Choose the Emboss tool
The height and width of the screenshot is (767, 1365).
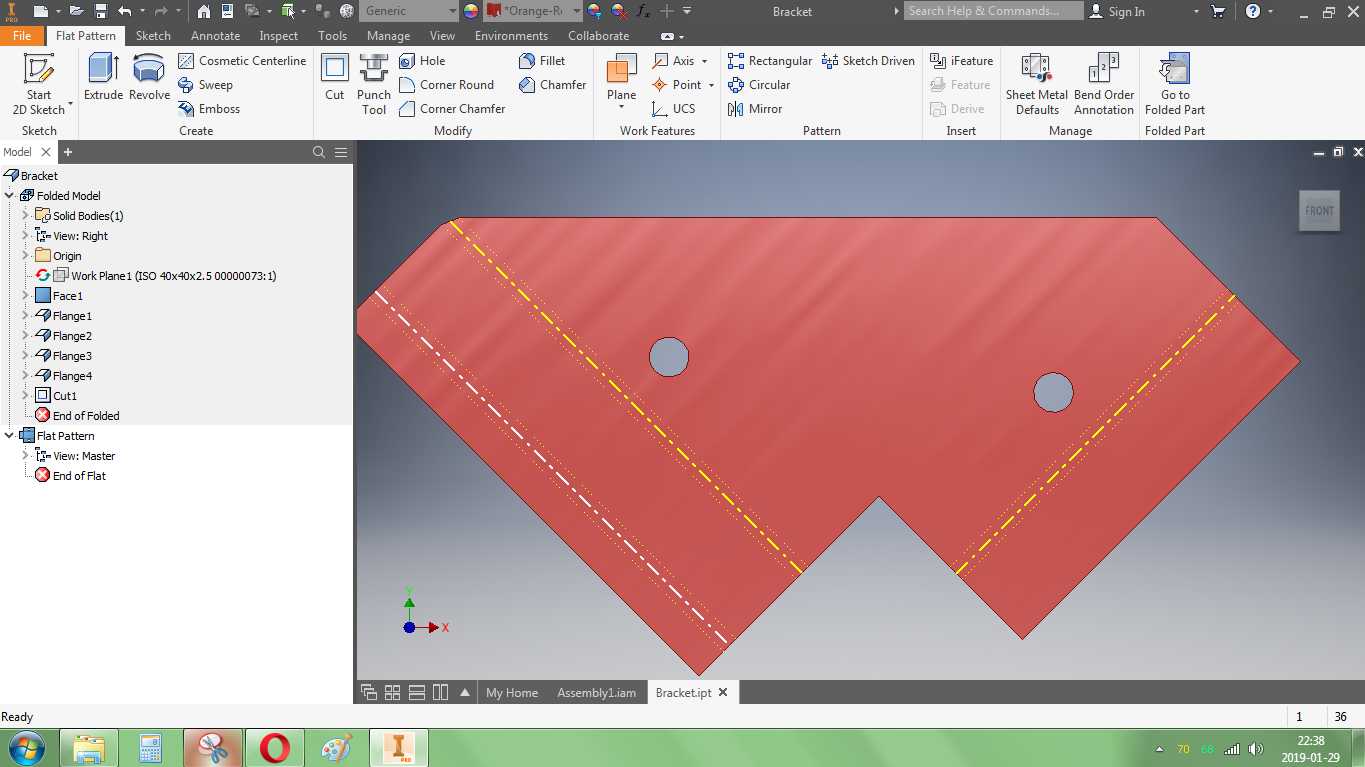click(209, 109)
